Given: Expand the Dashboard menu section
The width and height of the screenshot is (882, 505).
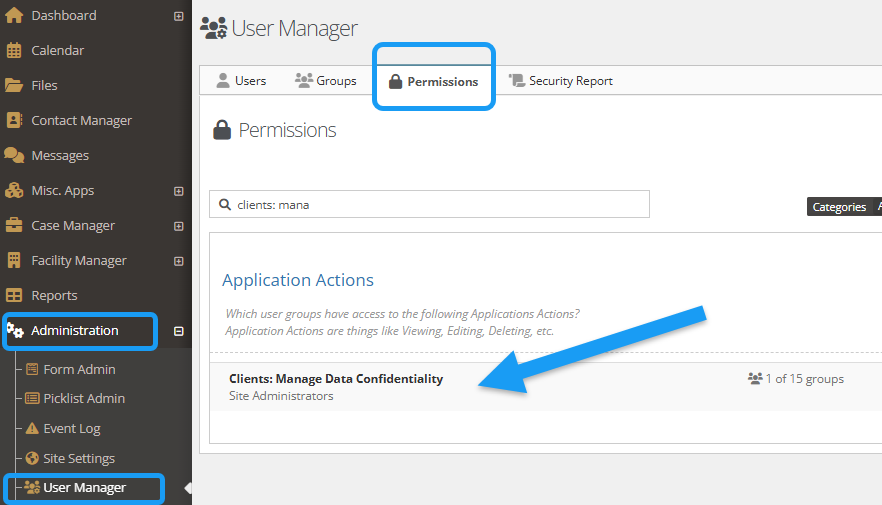Looking at the screenshot, I should pos(179,16).
